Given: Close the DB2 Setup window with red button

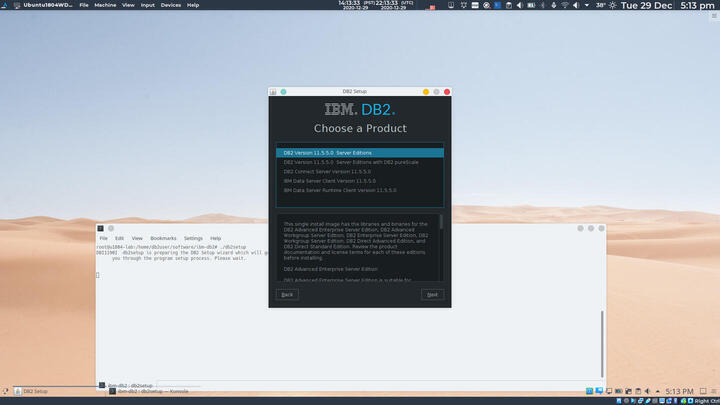Looking at the screenshot, I should pos(447,92).
